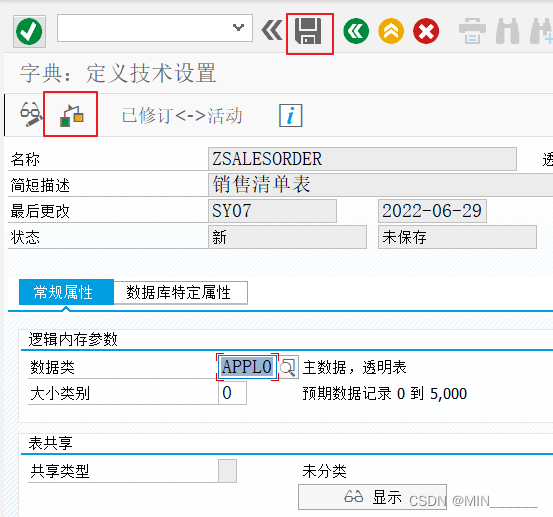
Task: Collapse the command field with double-chevron
Action: (272, 30)
